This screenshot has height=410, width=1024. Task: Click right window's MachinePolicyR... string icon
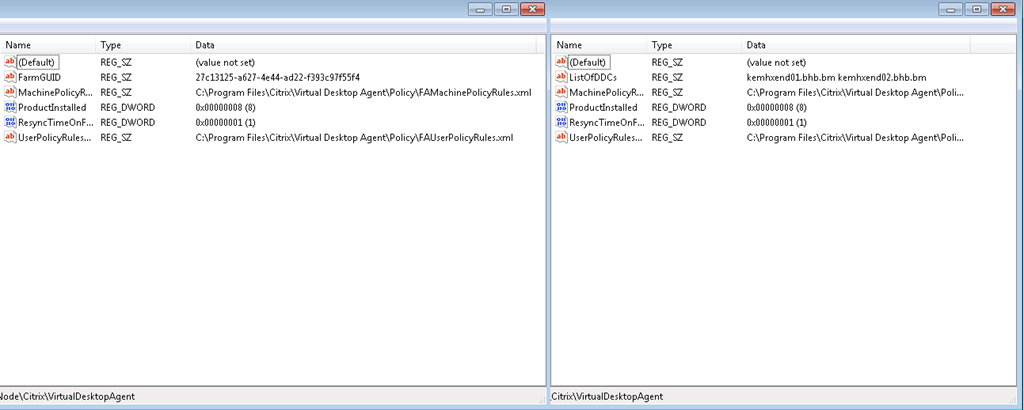tap(561, 92)
